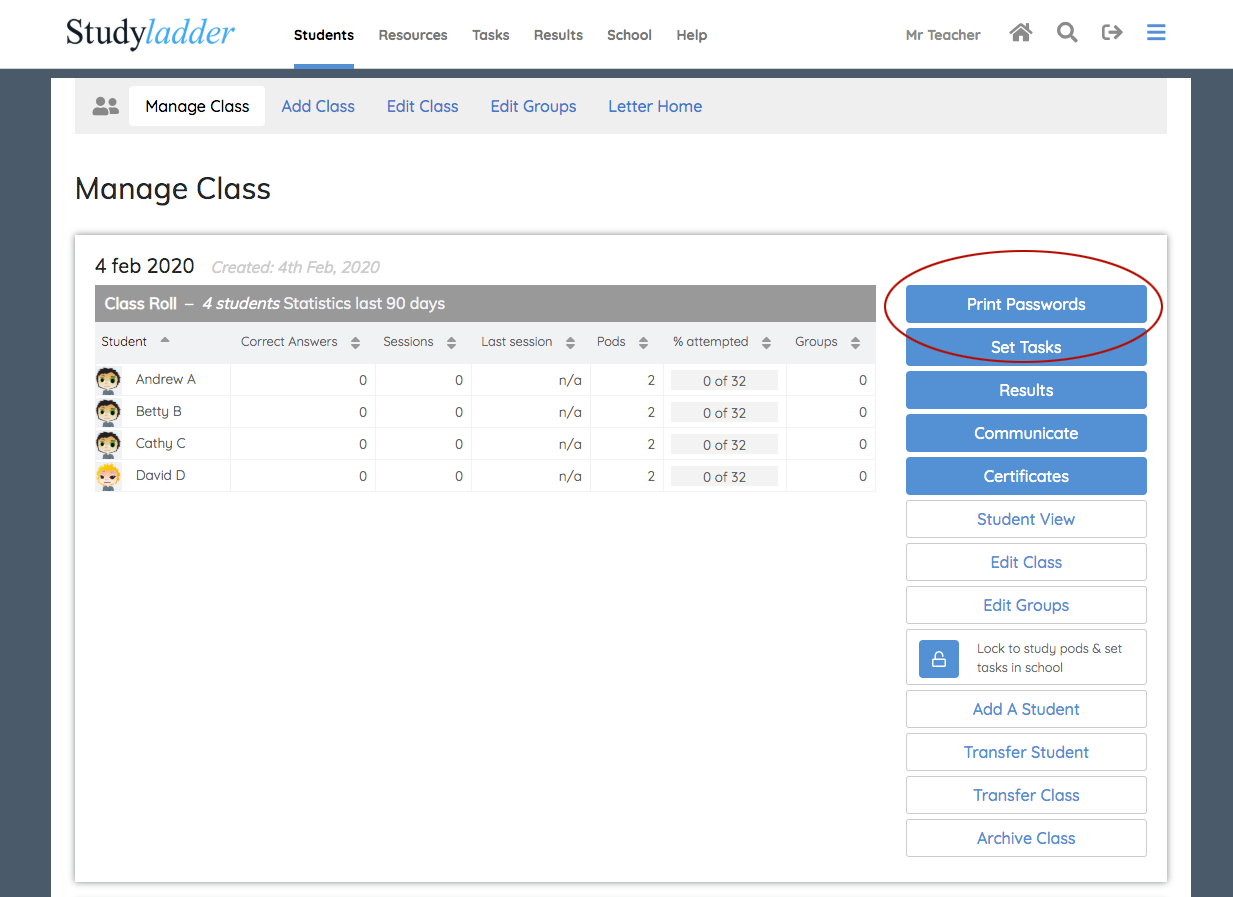Click Transfer Student

1026,752
